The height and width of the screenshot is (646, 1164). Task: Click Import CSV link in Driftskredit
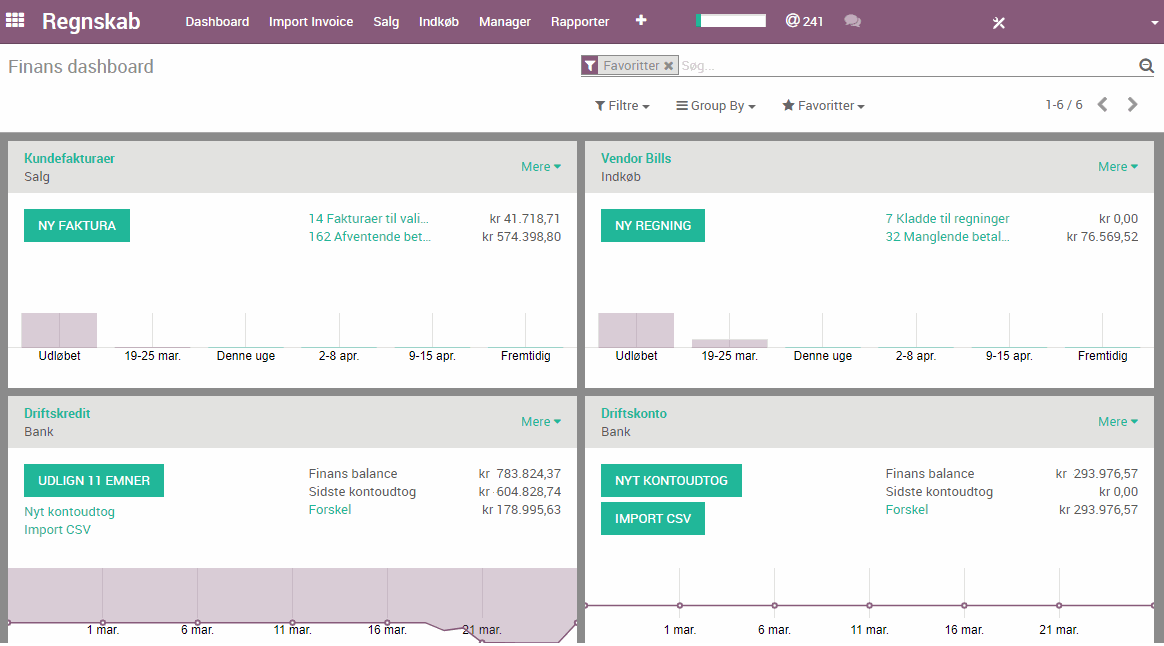pyautogui.click(x=57, y=529)
